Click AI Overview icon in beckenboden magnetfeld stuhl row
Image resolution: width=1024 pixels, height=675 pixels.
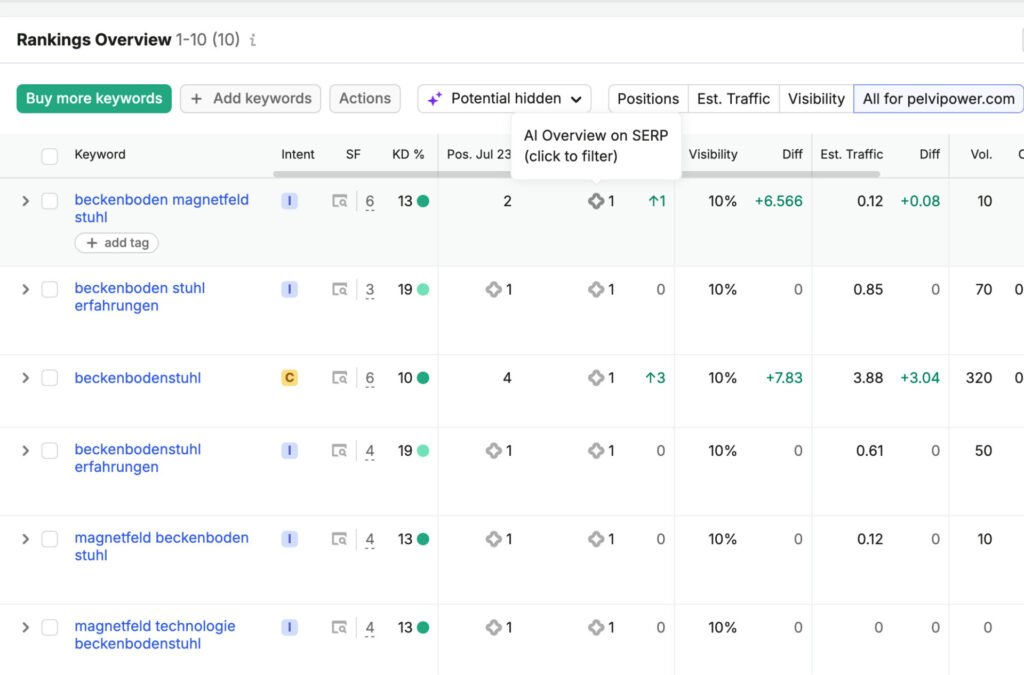596,201
